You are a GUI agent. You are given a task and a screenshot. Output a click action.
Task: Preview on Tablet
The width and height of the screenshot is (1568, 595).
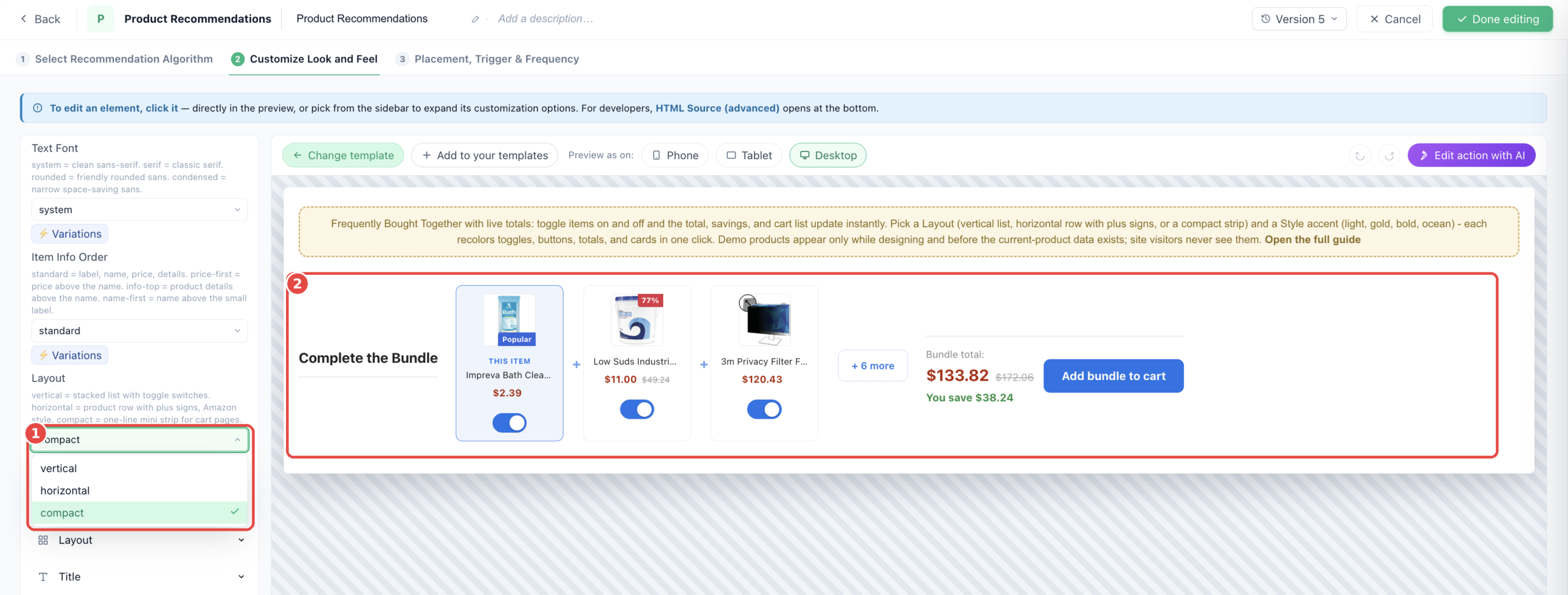749,155
